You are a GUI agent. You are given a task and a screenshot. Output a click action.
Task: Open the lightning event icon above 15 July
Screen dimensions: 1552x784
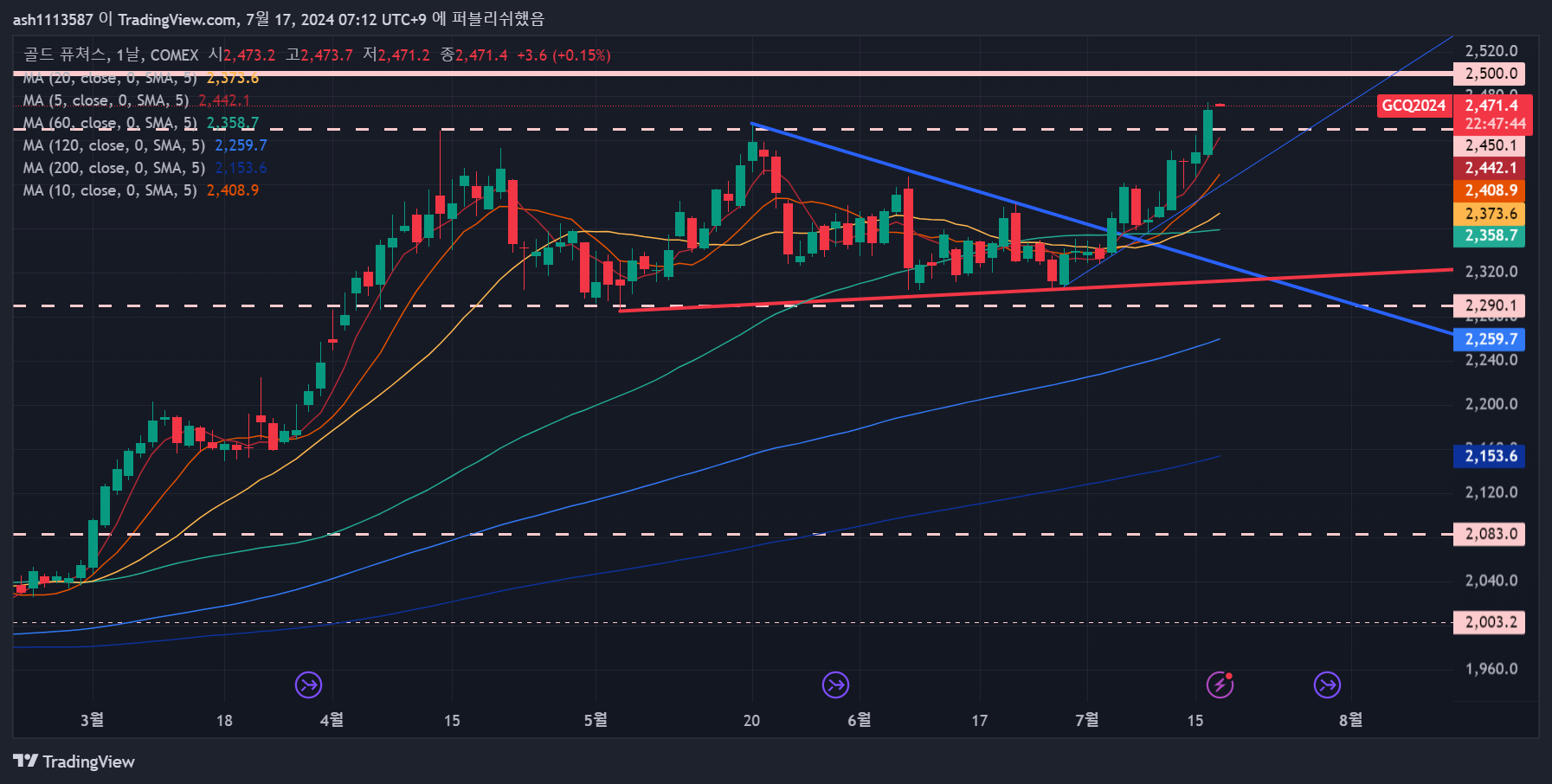click(x=1220, y=685)
